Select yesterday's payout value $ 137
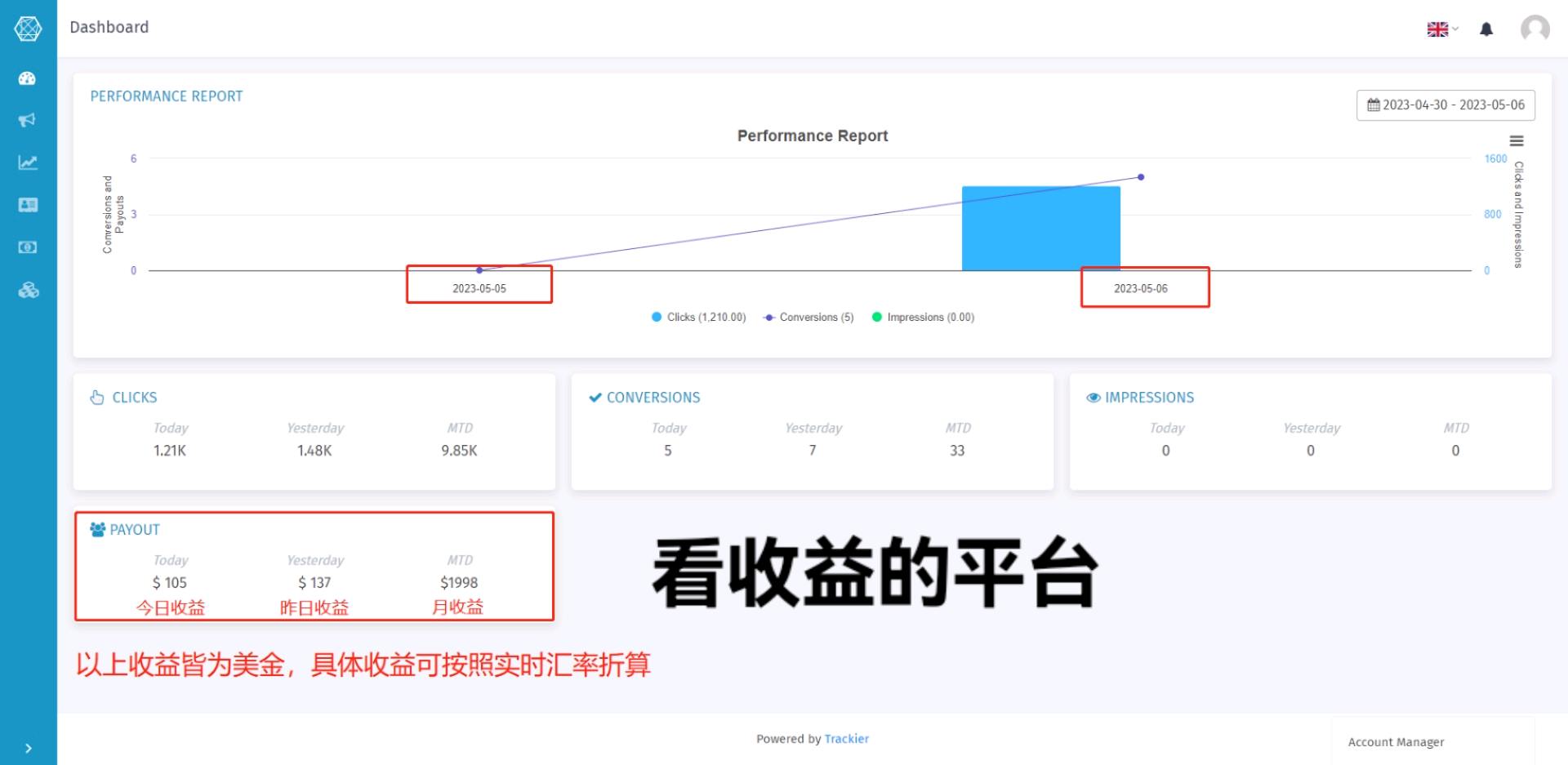 314,583
